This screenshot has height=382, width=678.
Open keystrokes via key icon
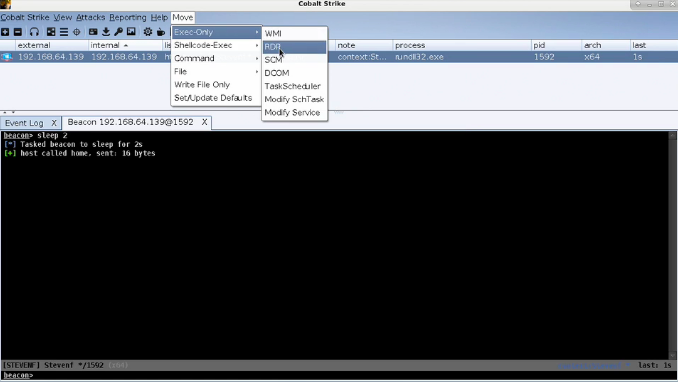pos(118,32)
